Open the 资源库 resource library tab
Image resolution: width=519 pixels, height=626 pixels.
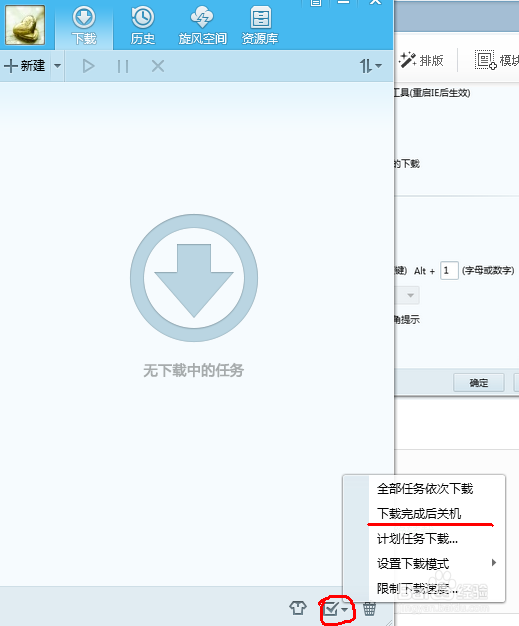[x=260, y=26]
